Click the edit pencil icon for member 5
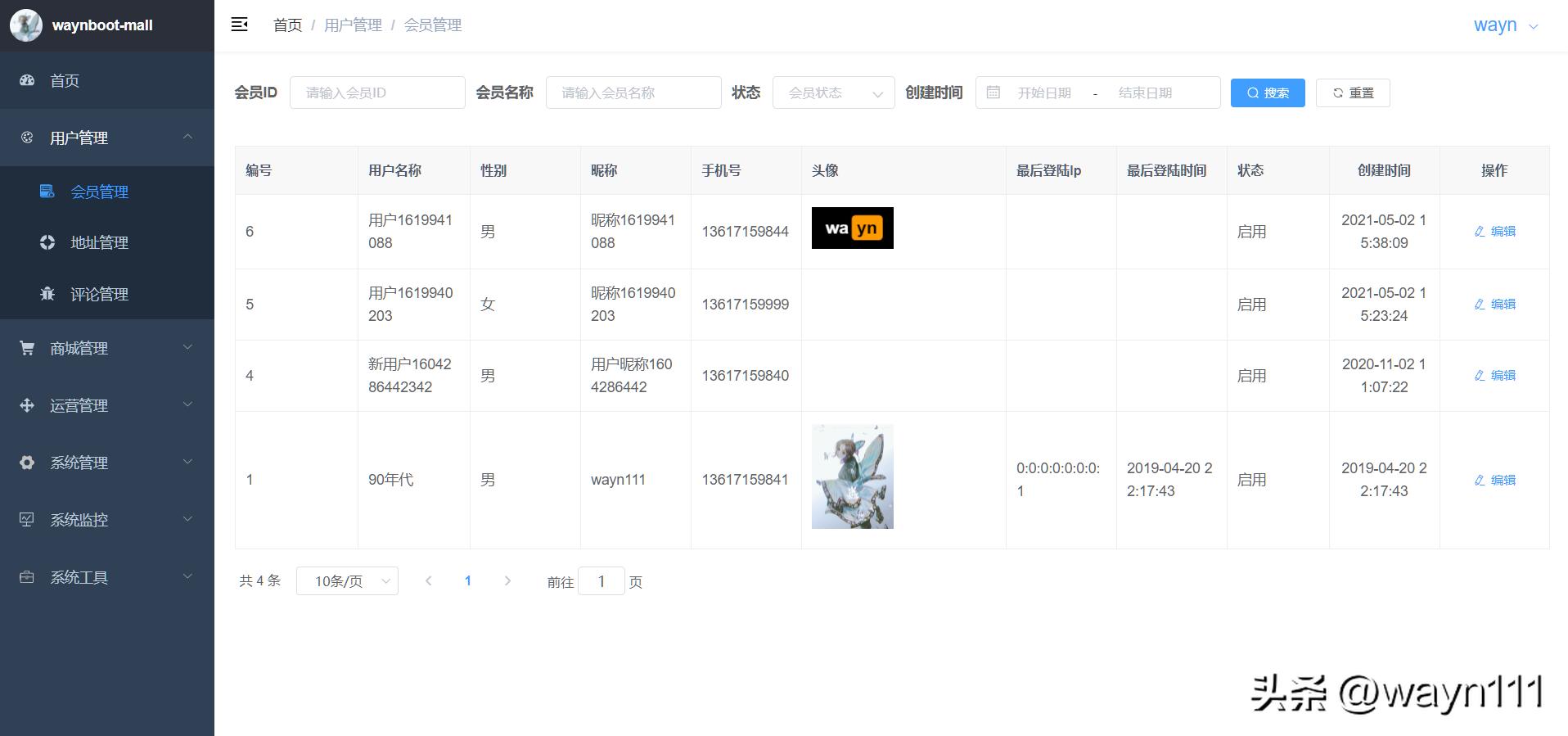 (1480, 305)
